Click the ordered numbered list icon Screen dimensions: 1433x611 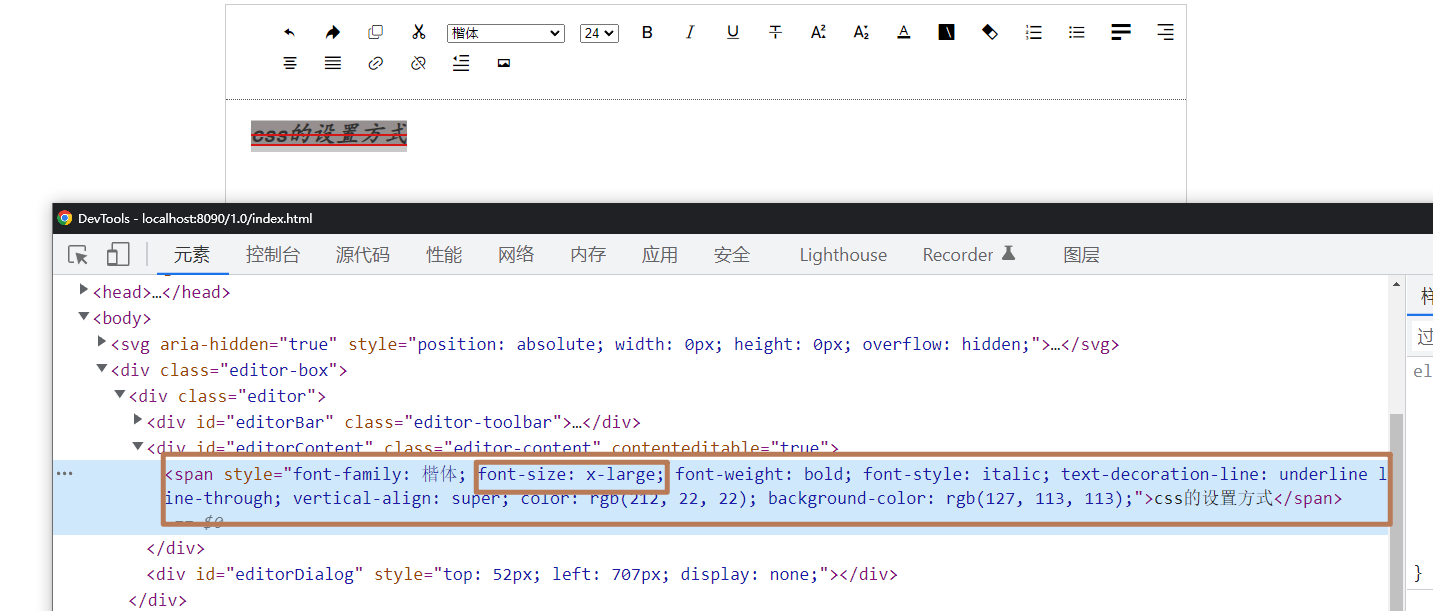pos(1034,32)
